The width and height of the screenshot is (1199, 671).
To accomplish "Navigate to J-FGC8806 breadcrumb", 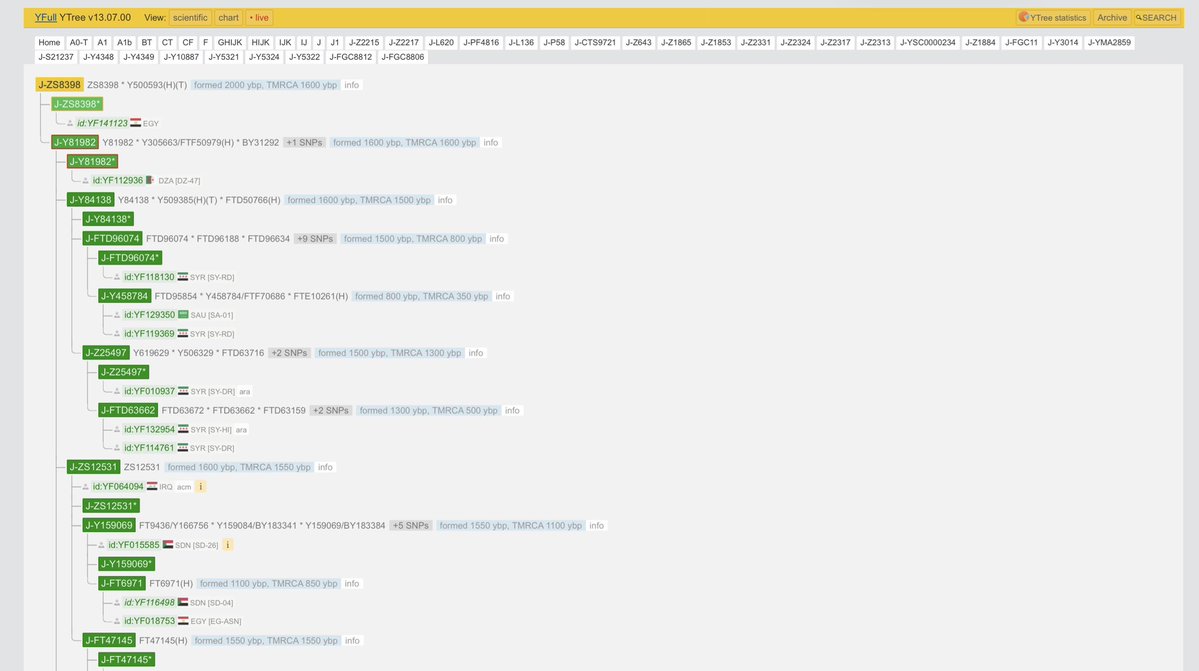I will click(402, 57).
